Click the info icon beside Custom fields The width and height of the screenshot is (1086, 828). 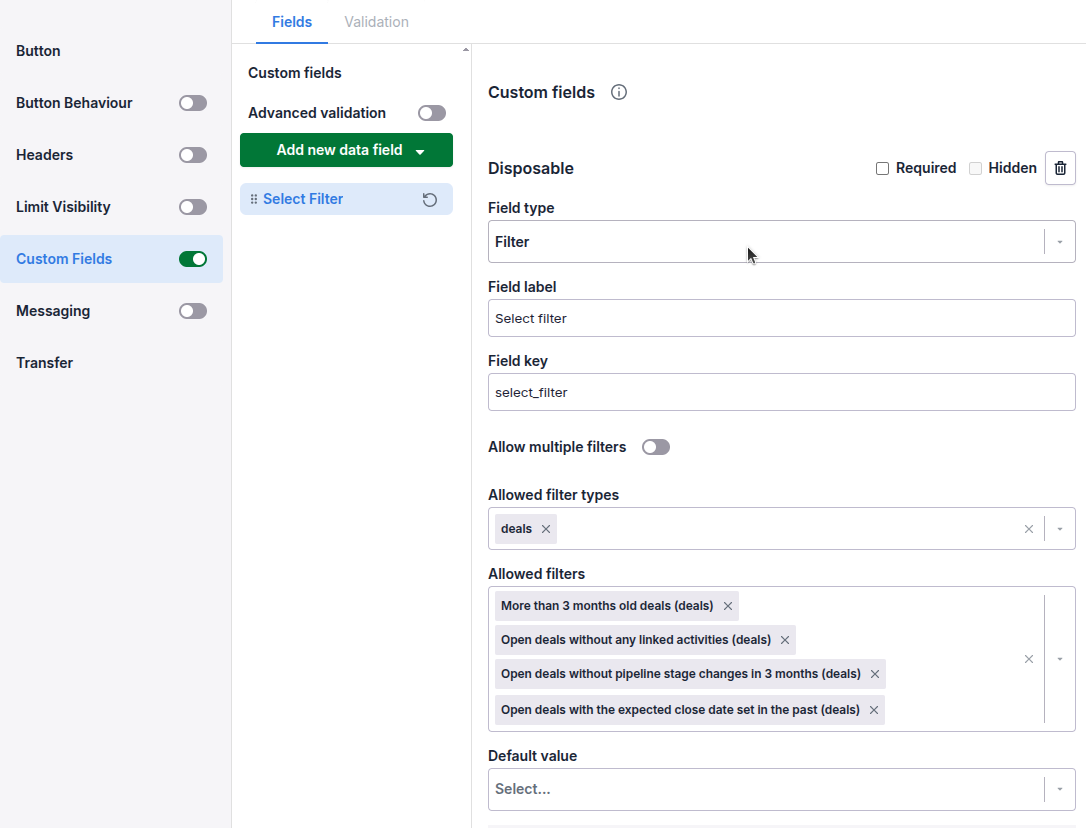[618, 92]
